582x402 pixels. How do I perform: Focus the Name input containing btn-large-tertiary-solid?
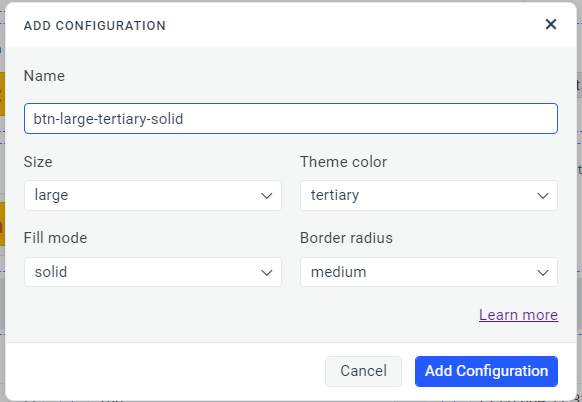(291, 119)
